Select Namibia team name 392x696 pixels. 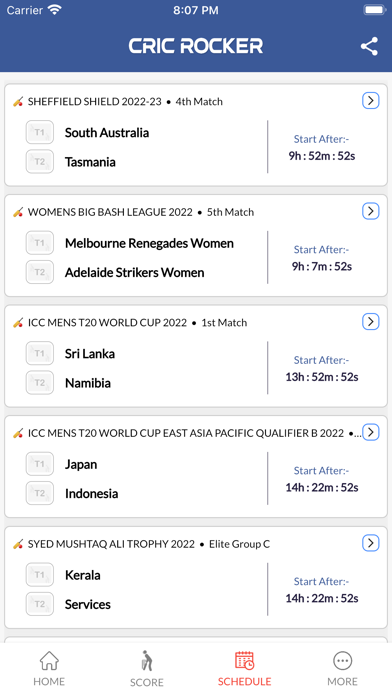pos(87,383)
